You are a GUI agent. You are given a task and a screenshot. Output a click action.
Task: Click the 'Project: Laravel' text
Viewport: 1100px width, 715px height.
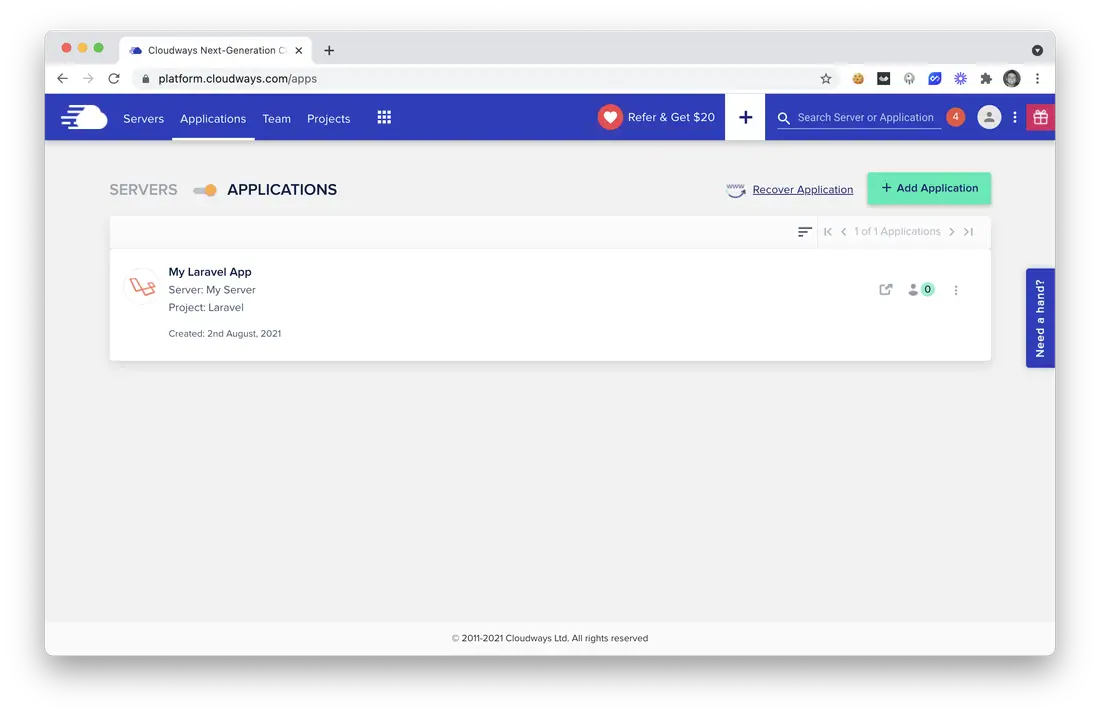click(206, 307)
